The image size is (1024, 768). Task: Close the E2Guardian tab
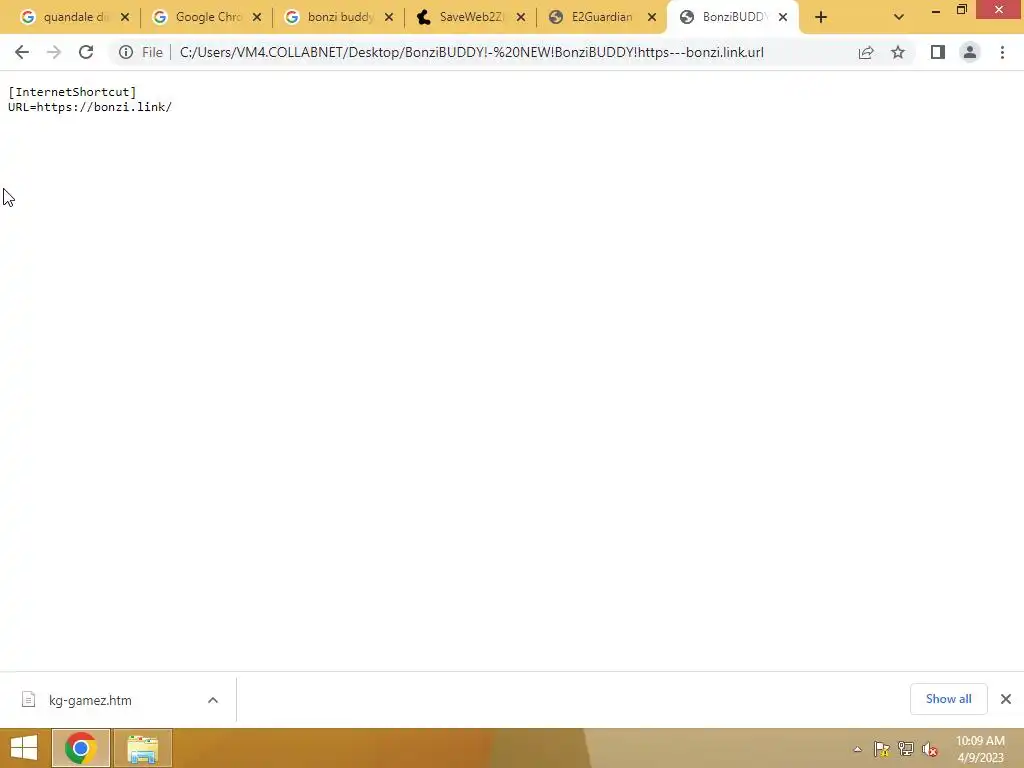[652, 18]
